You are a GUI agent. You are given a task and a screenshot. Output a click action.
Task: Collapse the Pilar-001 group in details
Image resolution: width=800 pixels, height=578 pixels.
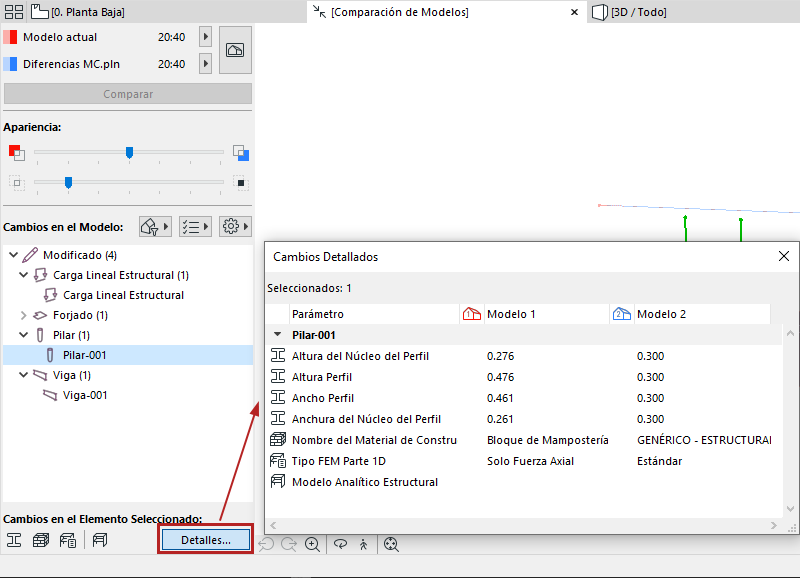click(278, 335)
